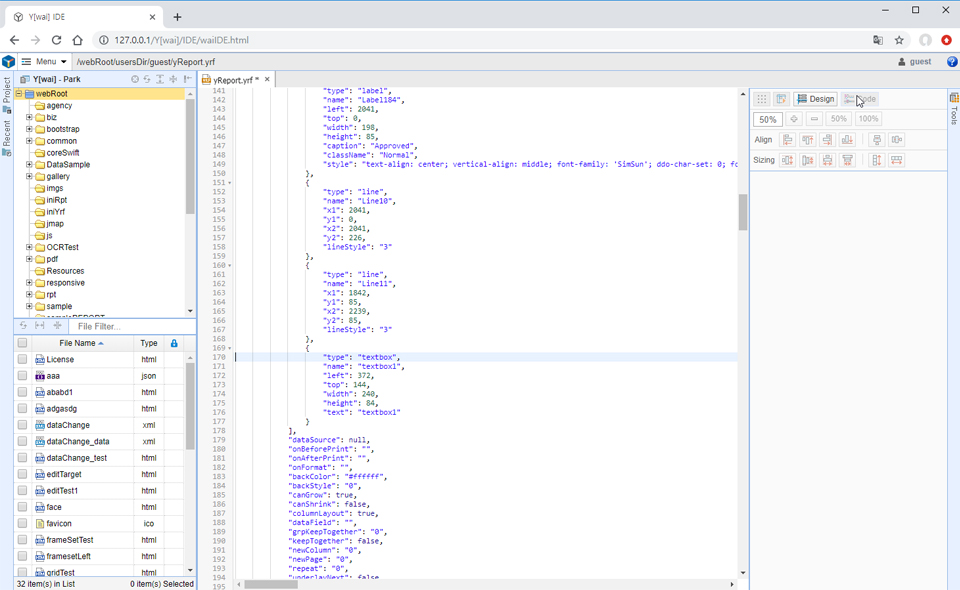The height and width of the screenshot is (590, 960).
Task: Click the zoom out minus icon
Action: click(814, 119)
